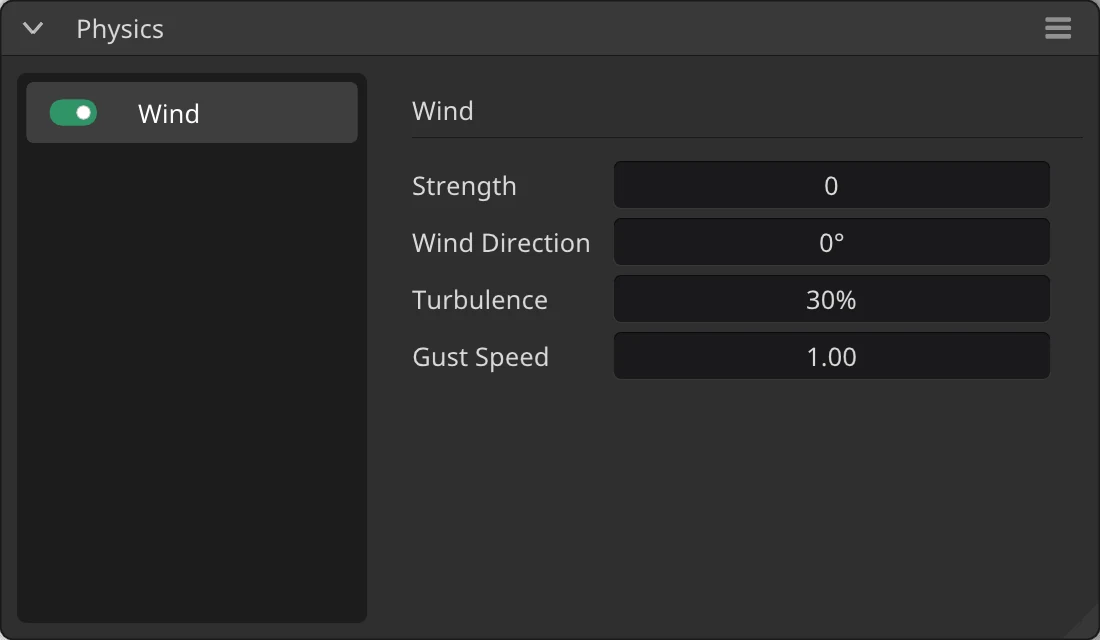Click the Physics panel title text
This screenshot has width=1100, height=640.
120,29
